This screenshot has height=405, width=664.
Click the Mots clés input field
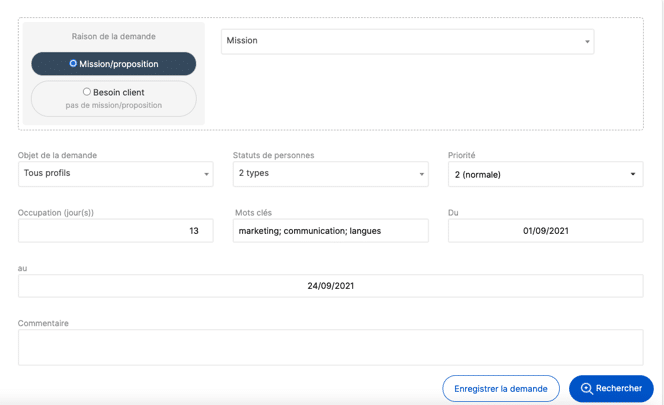(330, 230)
